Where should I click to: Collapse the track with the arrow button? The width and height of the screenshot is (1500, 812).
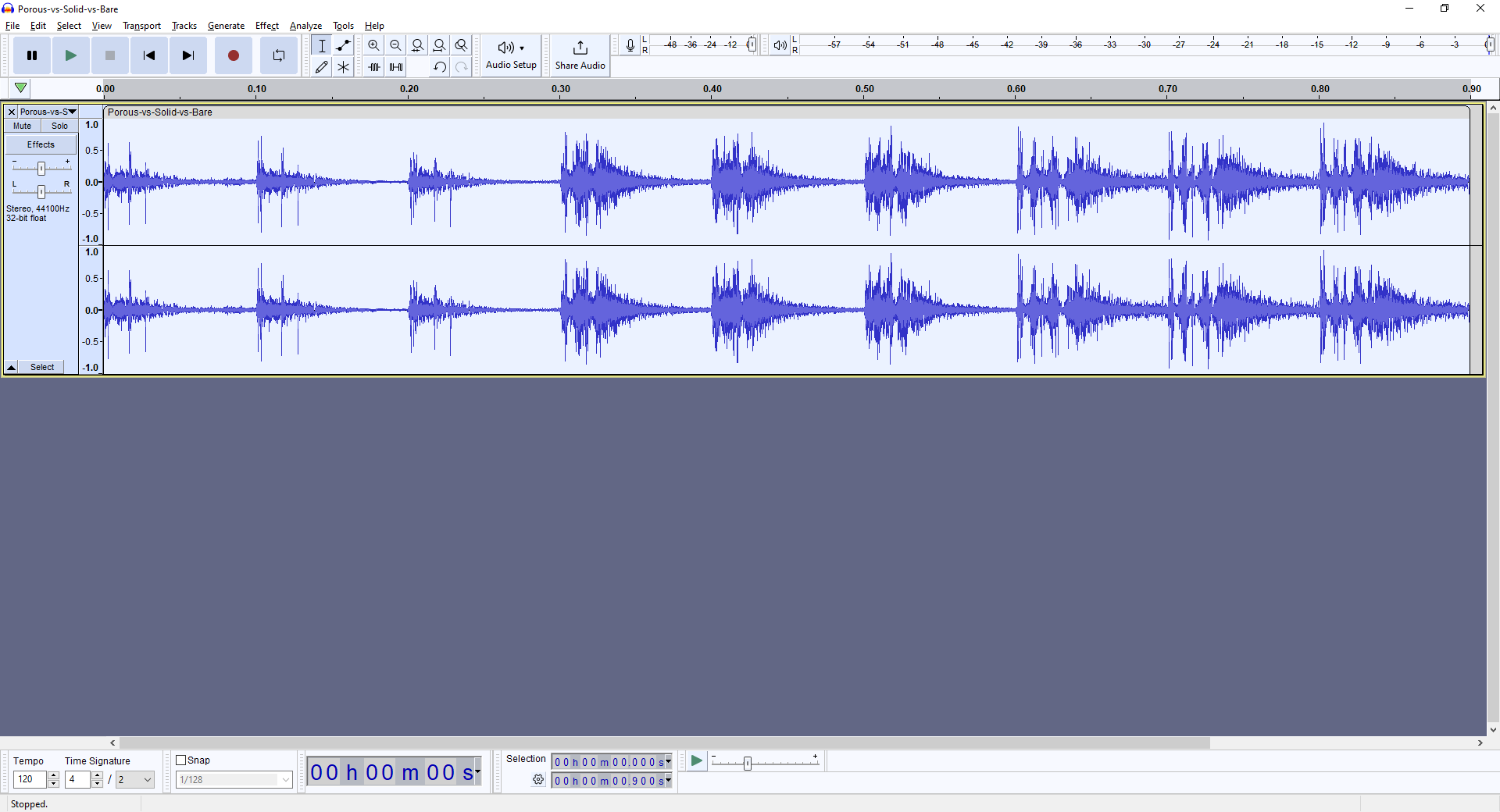12,367
